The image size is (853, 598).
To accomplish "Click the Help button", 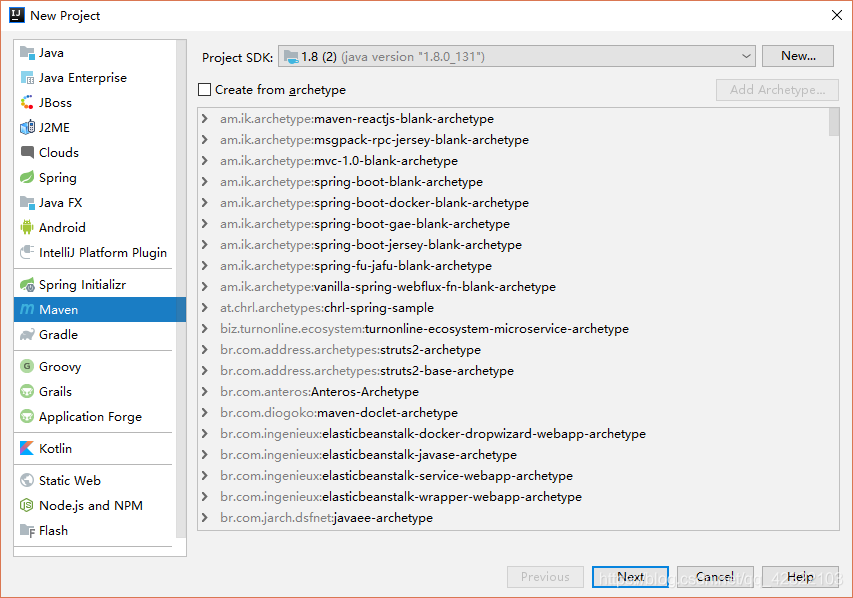I will coord(800,577).
